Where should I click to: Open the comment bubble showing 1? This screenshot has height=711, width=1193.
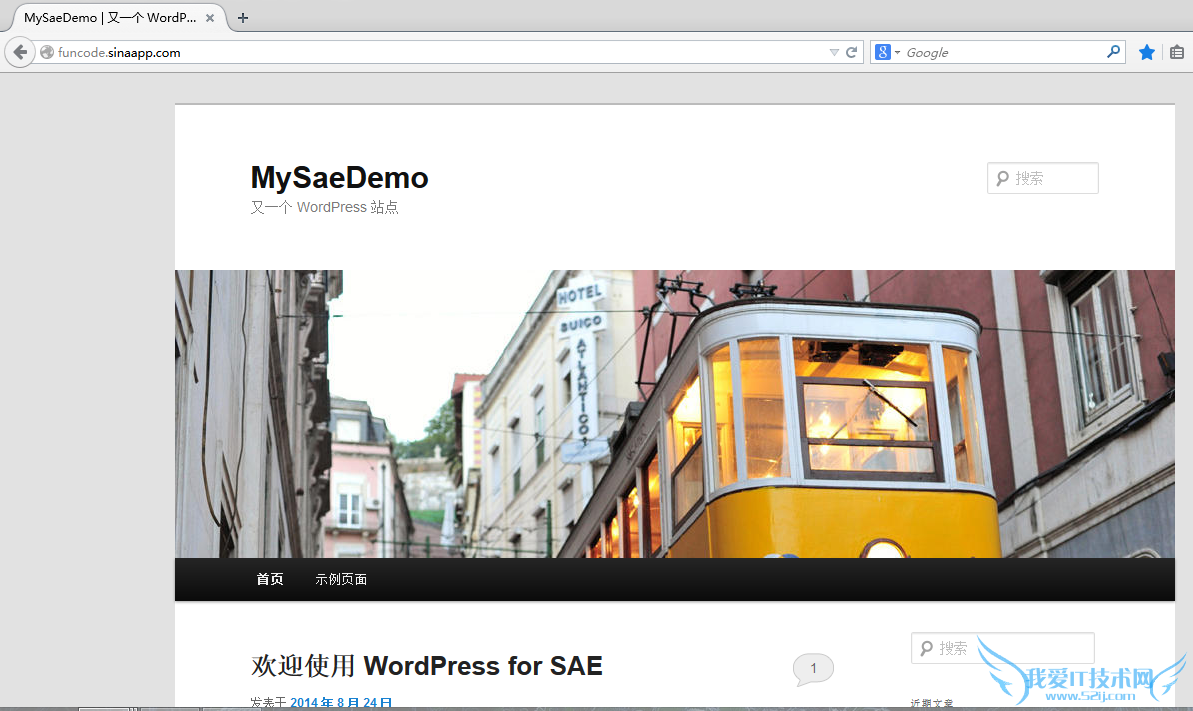(812, 668)
